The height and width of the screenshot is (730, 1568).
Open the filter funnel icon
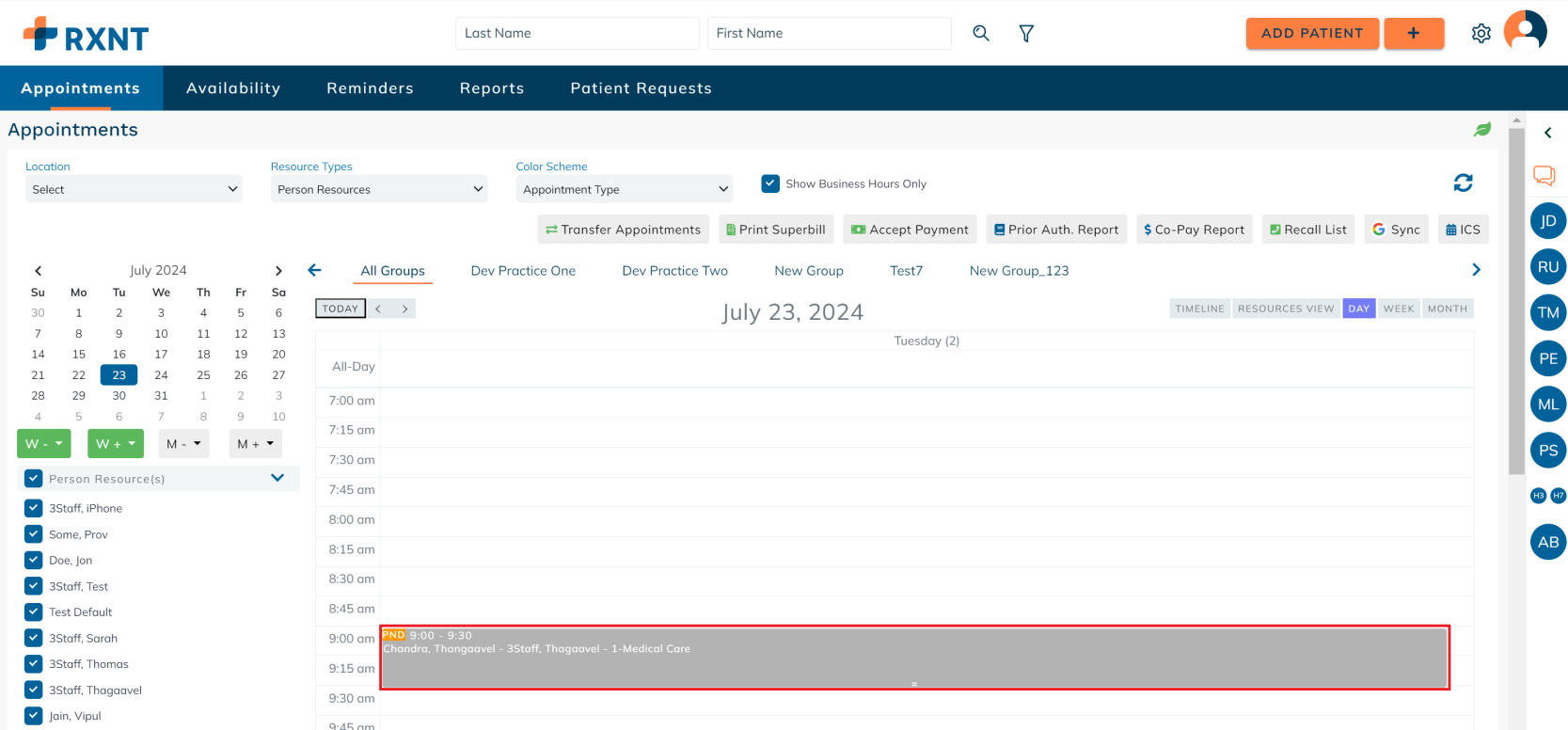coord(1026,33)
